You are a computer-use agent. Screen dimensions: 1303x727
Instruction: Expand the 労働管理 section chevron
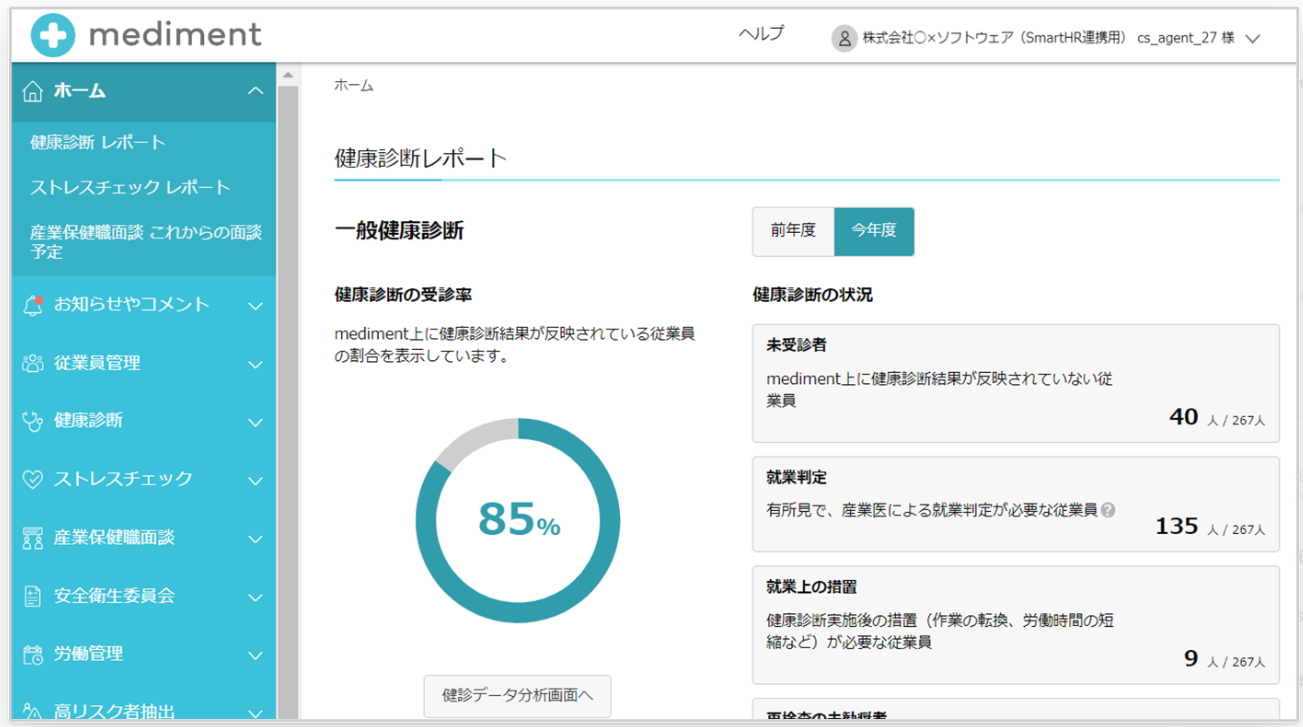[x=255, y=655]
